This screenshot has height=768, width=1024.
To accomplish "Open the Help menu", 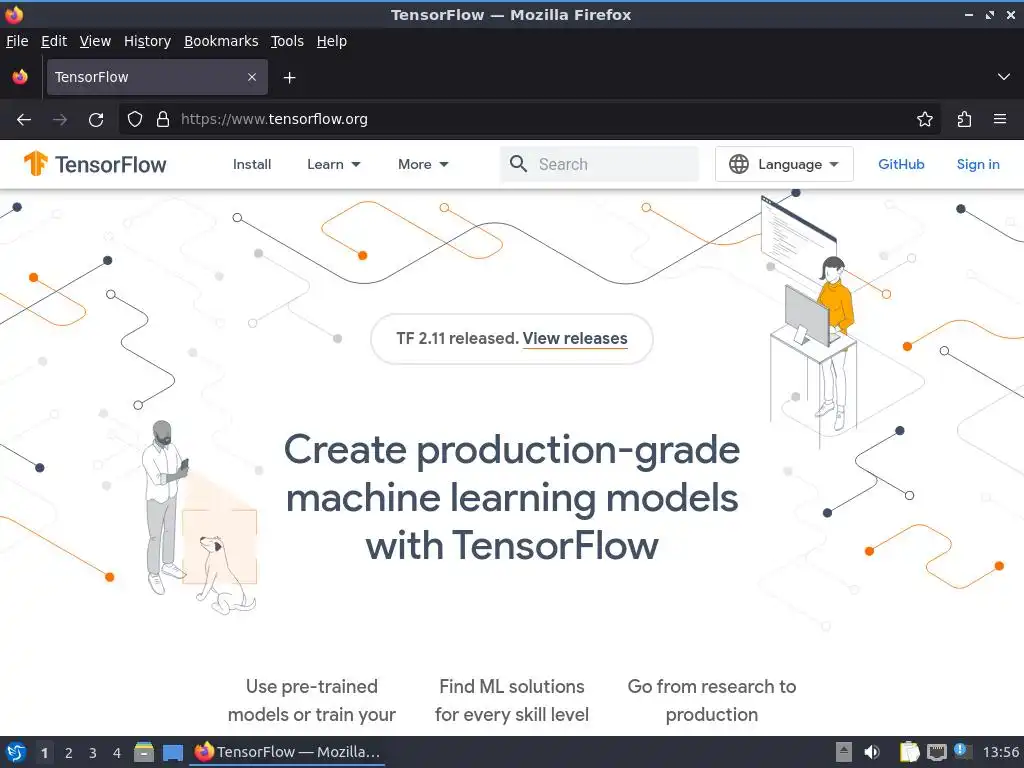I will (x=332, y=41).
